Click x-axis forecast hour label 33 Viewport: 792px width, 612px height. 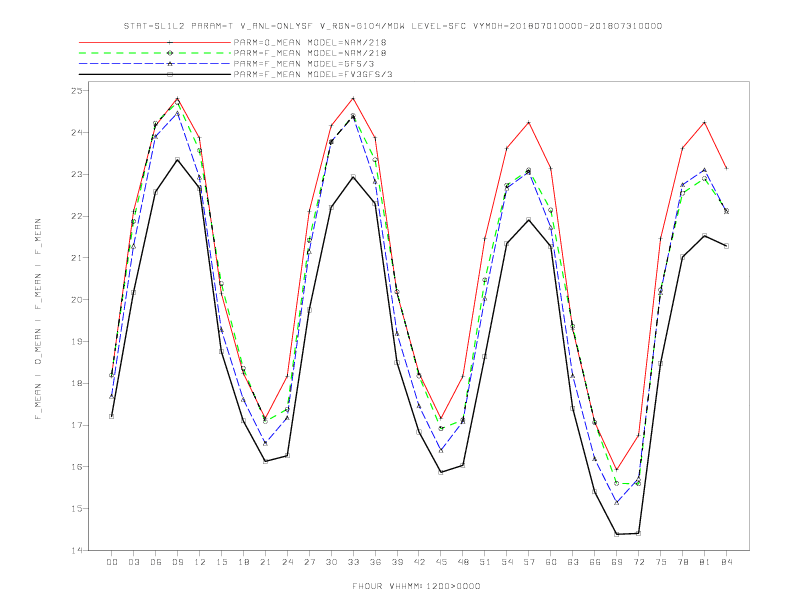[353, 562]
